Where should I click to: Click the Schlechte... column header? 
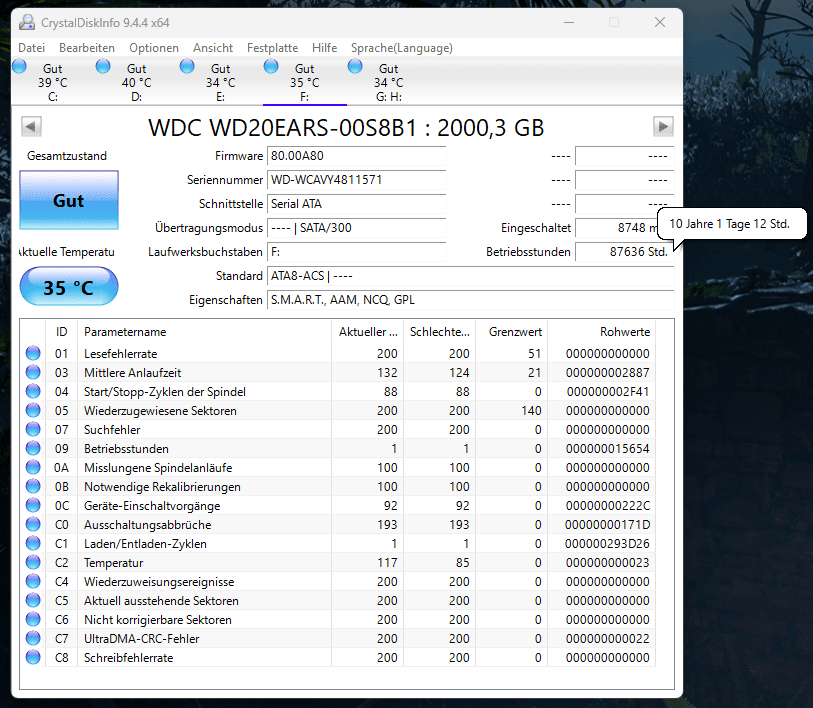pyautogui.click(x=440, y=332)
